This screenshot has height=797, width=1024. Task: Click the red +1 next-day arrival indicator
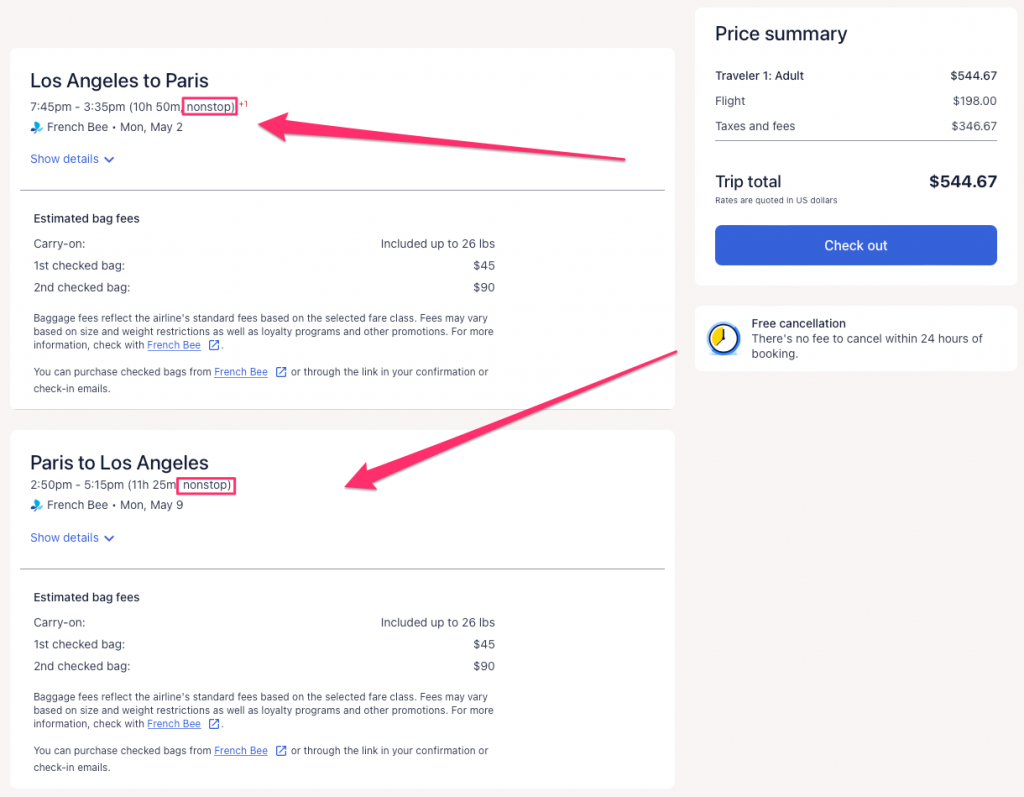point(243,103)
